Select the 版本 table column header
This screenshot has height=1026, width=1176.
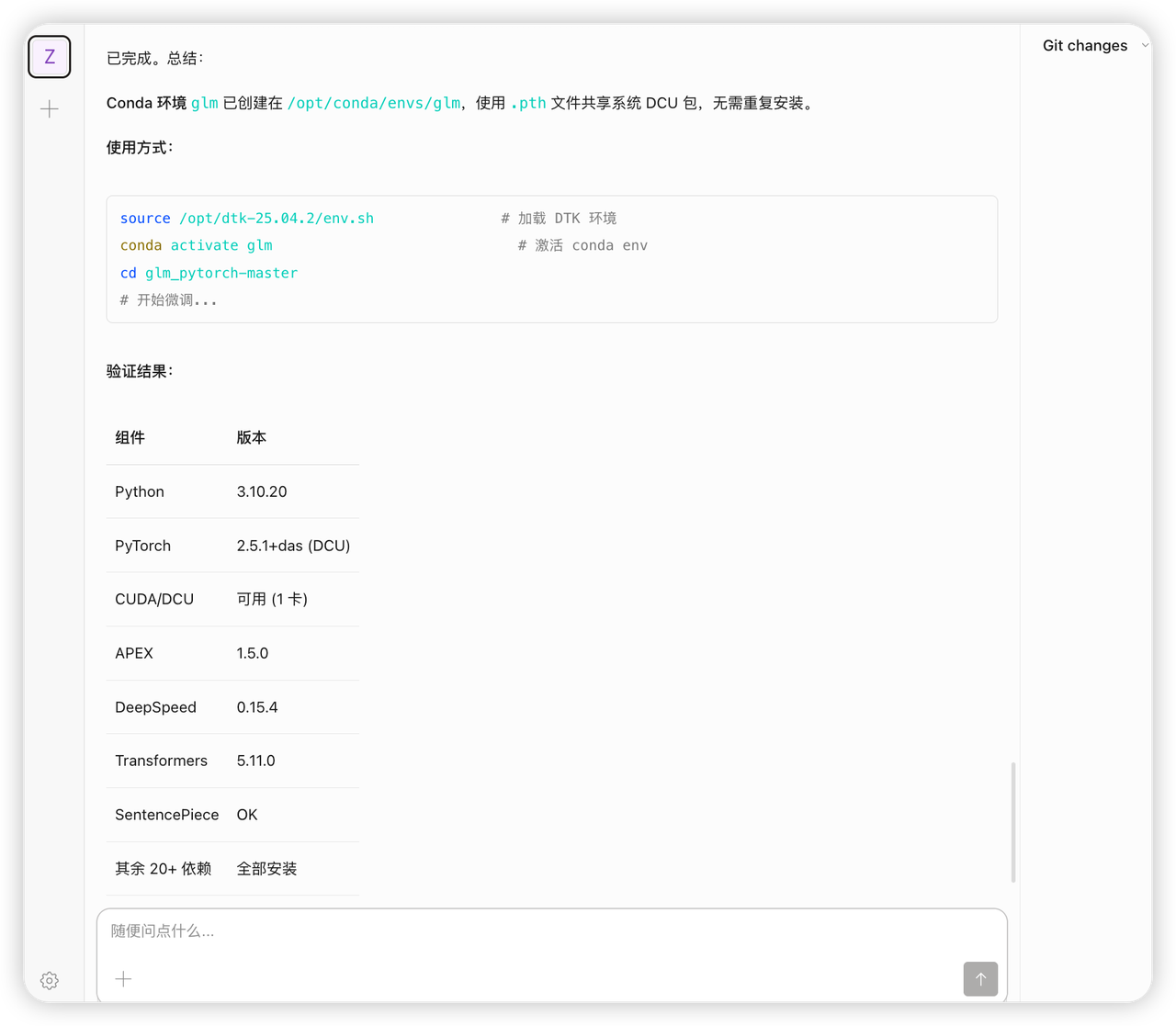click(x=252, y=438)
